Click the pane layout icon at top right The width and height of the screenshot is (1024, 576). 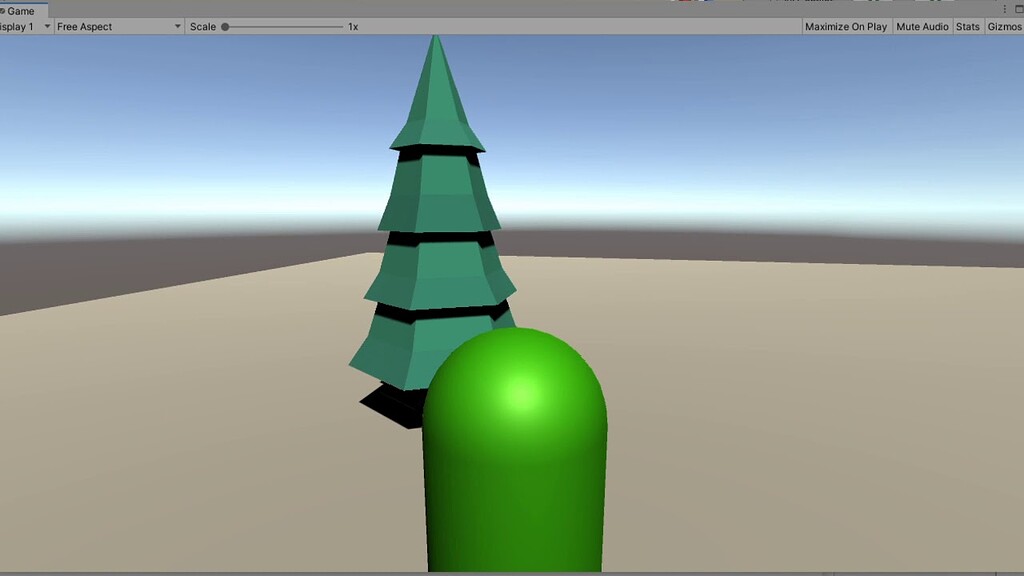click(1019, 9)
